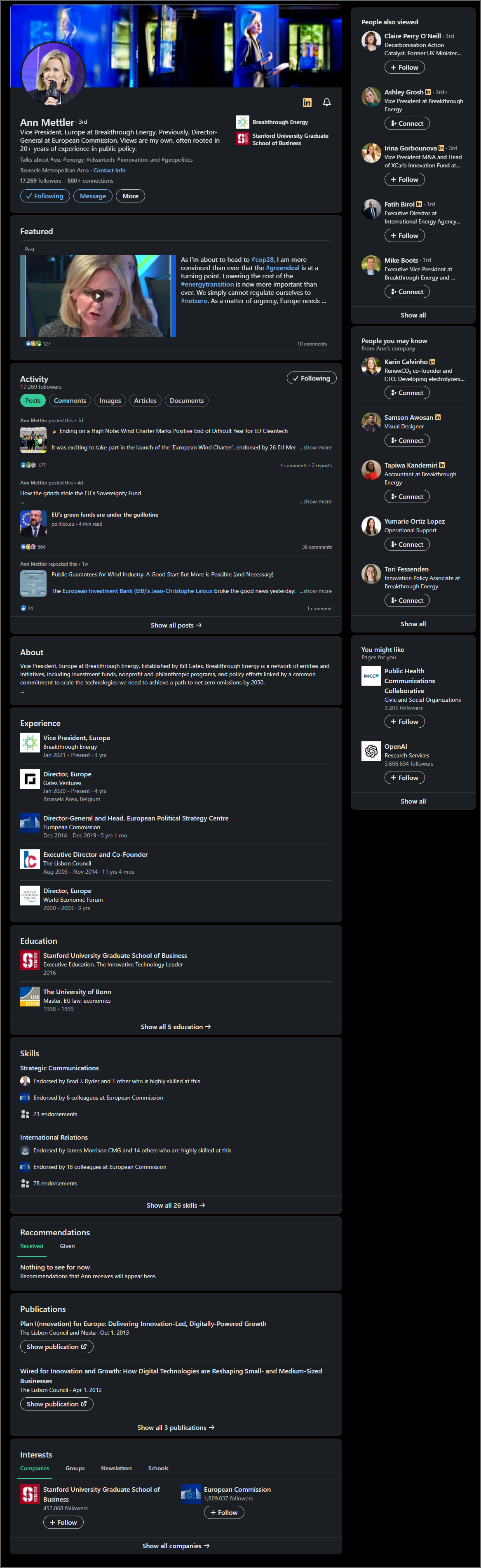Viewport: 481px width, 1568px height.
Task: Expand show more on Wind Charter post
Action: [x=315, y=447]
